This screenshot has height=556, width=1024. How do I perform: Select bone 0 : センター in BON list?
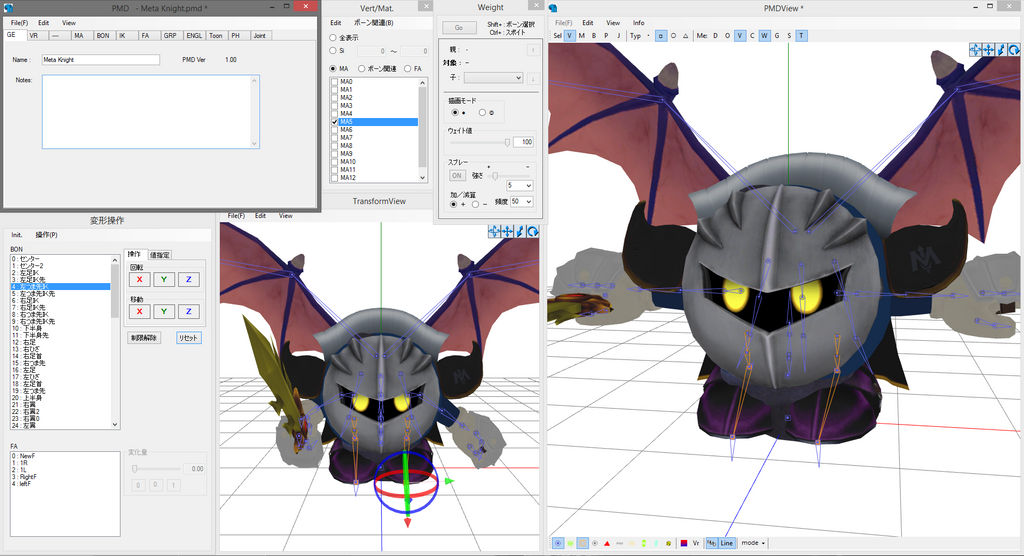coord(60,259)
